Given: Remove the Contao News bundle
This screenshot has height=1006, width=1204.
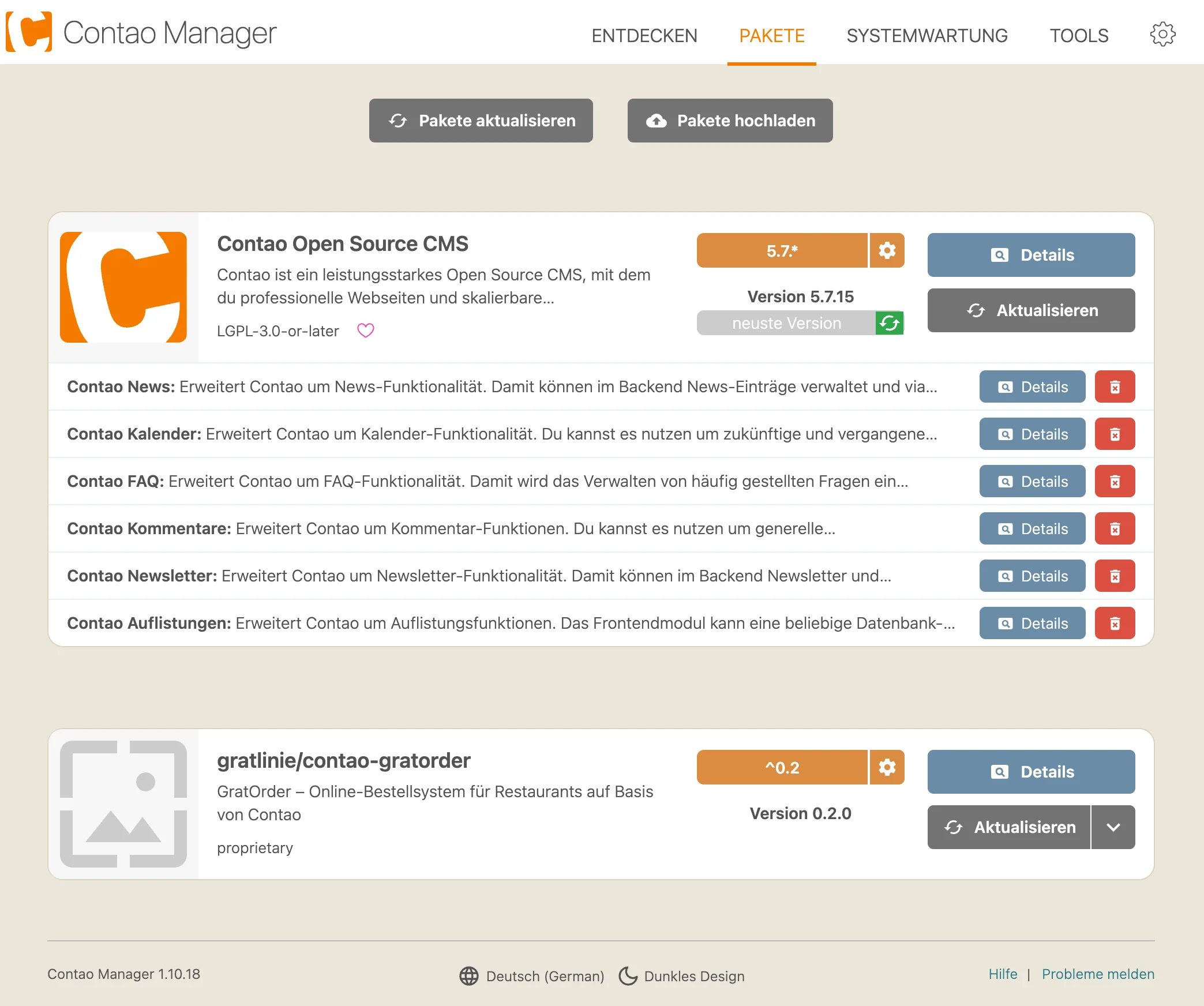Looking at the screenshot, I should pos(1115,386).
